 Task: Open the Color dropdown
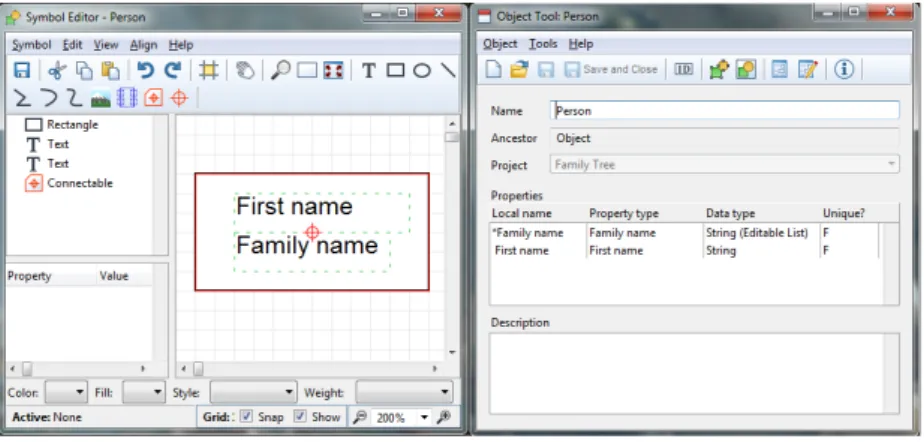click(67, 392)
